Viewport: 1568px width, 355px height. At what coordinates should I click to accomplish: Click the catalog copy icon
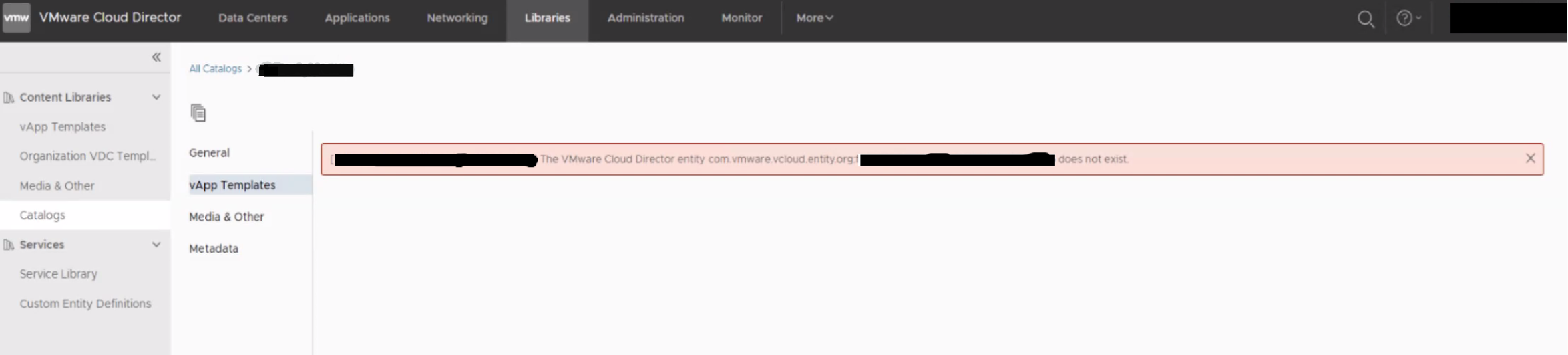[x=198, y=113]
